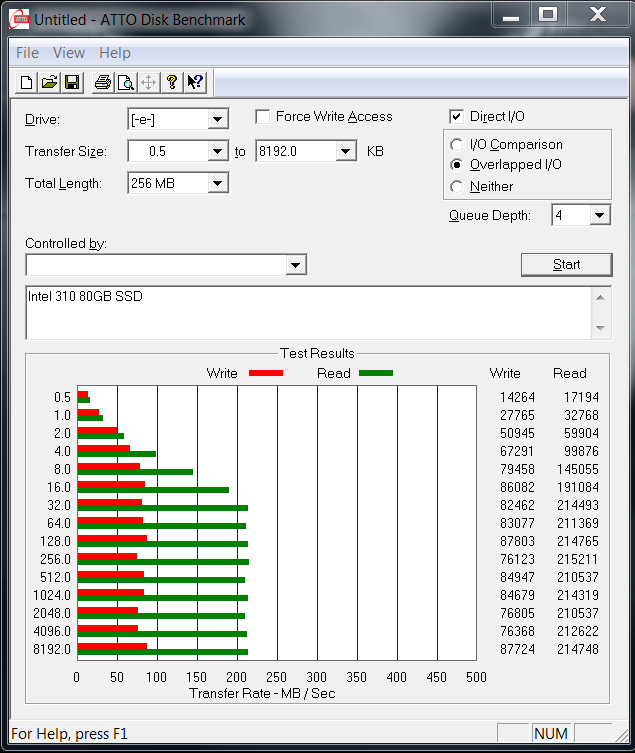Activate the context help pointer icon
635x753 pixels.
[x=195, y=82]
